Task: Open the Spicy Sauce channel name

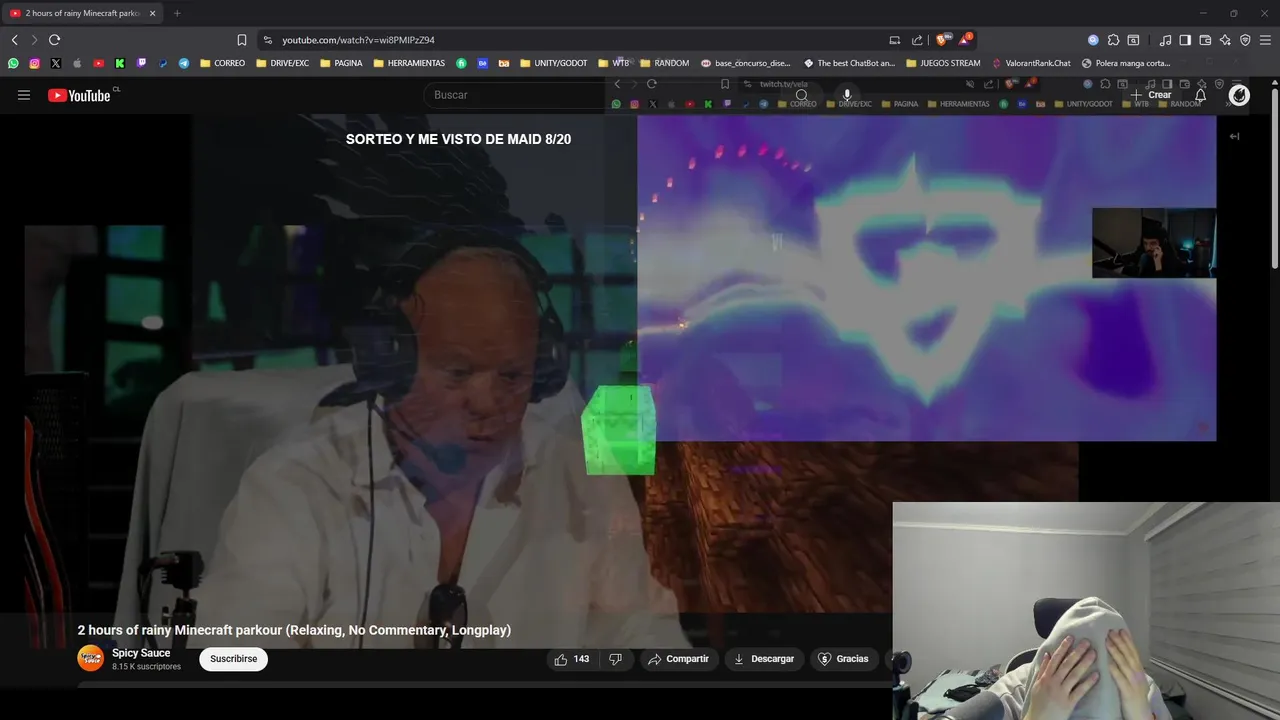Action: click(x=141, y=653)
